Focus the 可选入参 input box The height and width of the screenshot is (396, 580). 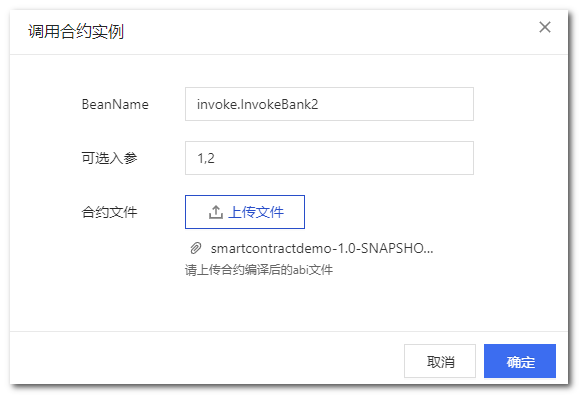[x=329, y=158]
